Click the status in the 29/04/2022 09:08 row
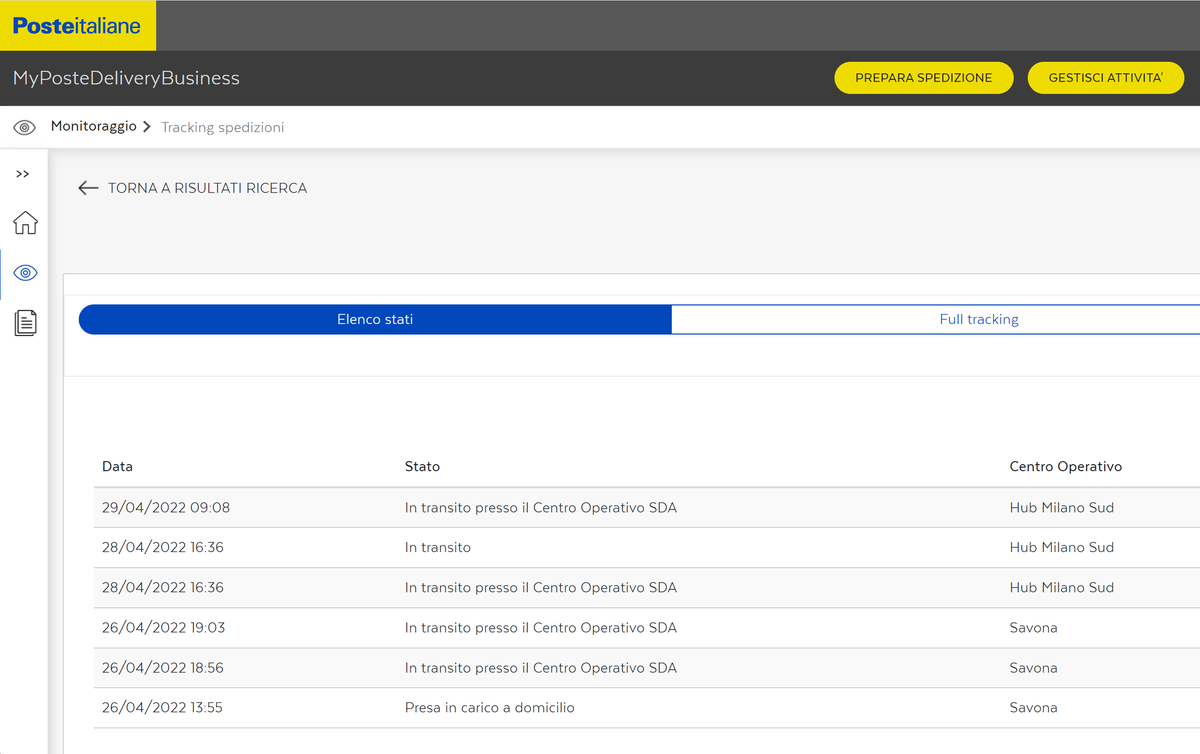The height and width of the screenshot is (754, 1200). tap(541, 508)
